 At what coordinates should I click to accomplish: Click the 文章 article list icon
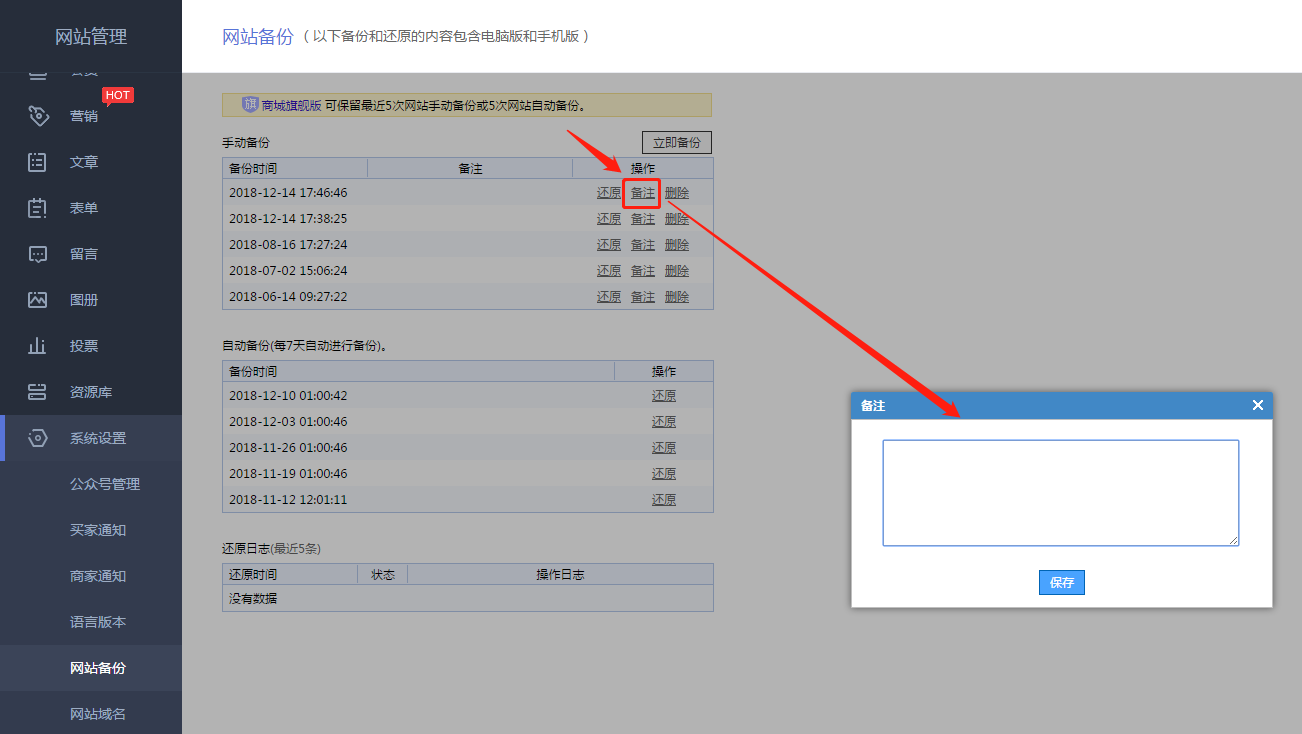(38, 162)
